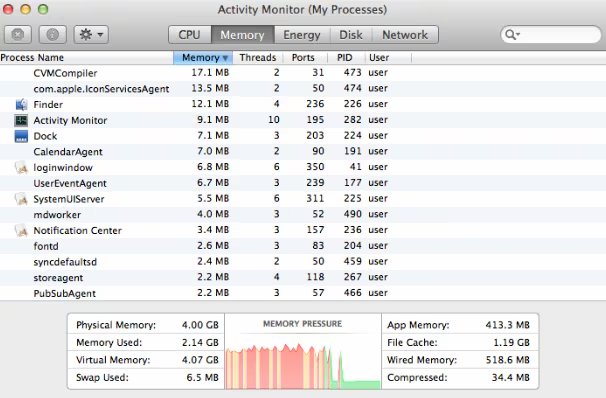This screenshot has height=398, width=606.
Task: Click the Memory Used 2.14 GB value
Action: [x=200, y=342]
